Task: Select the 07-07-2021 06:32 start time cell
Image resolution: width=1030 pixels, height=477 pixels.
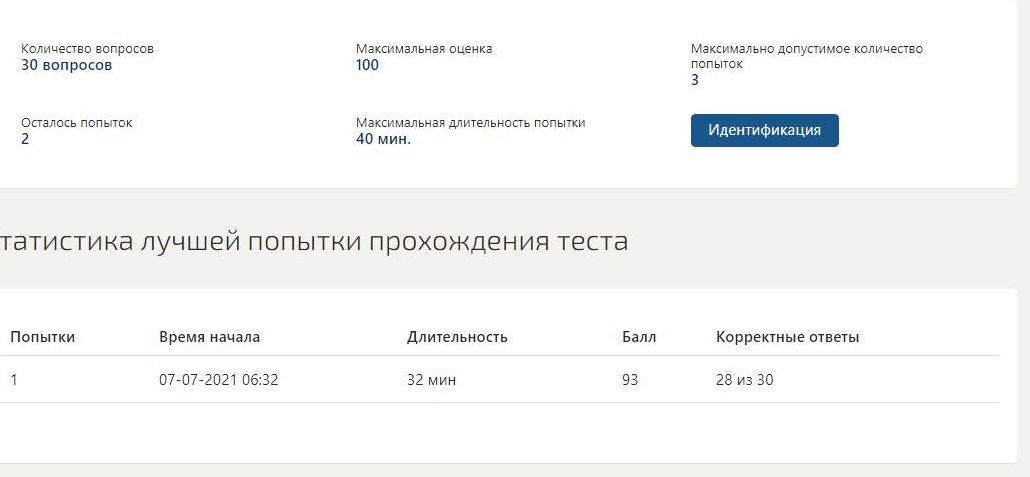Action: [x=219, y=380]
